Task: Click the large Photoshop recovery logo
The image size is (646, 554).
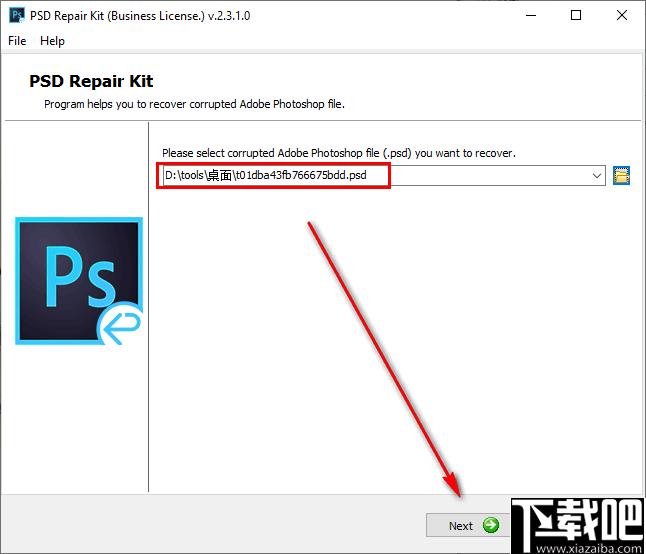Action: tap(79, 281)
